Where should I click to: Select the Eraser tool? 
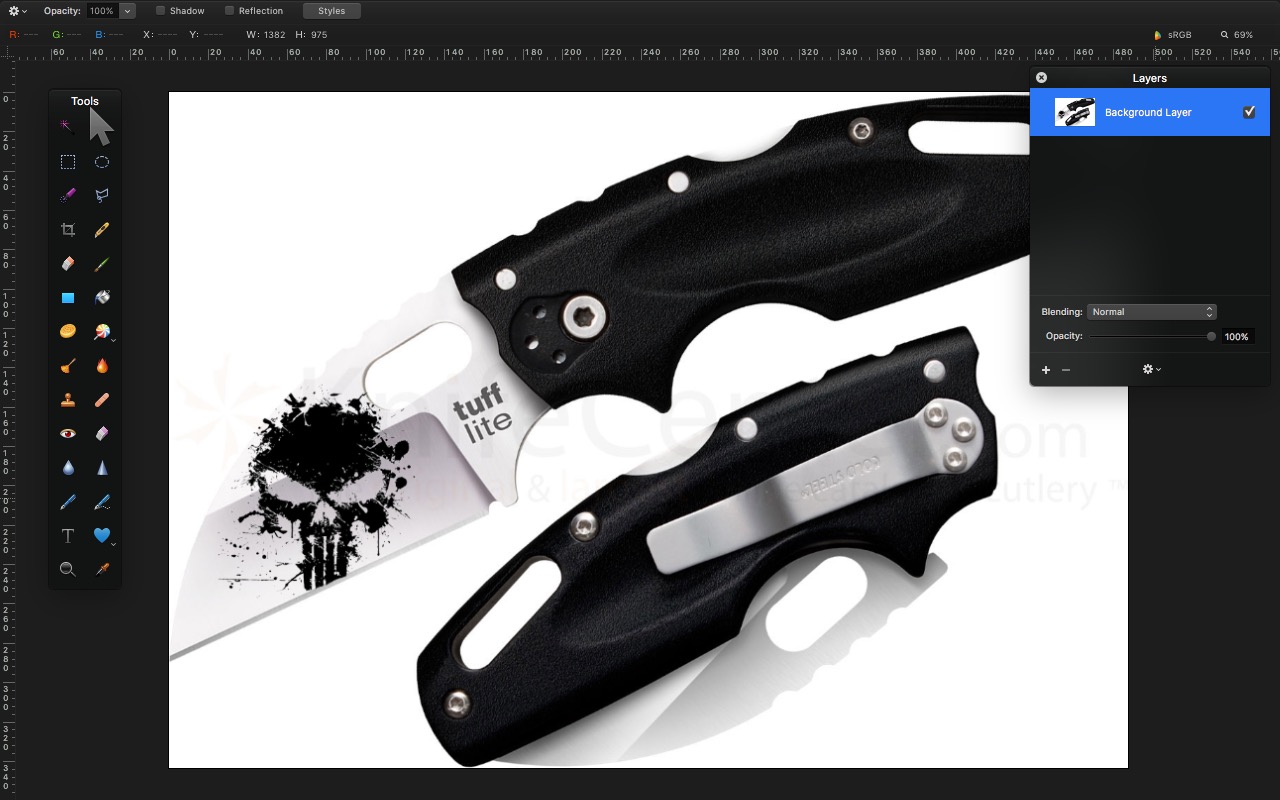point(68,264)
